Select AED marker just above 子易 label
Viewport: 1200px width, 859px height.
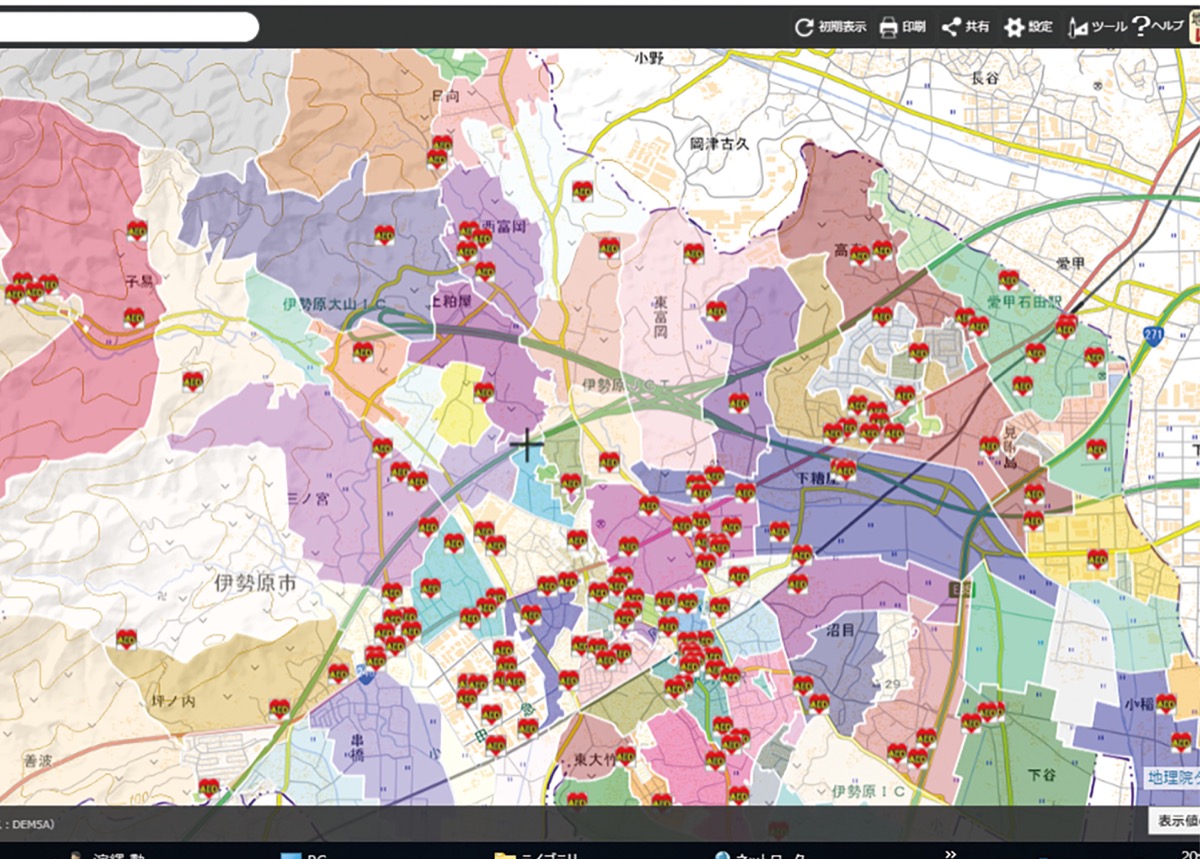pyautogui.click(x=137, y=231)
